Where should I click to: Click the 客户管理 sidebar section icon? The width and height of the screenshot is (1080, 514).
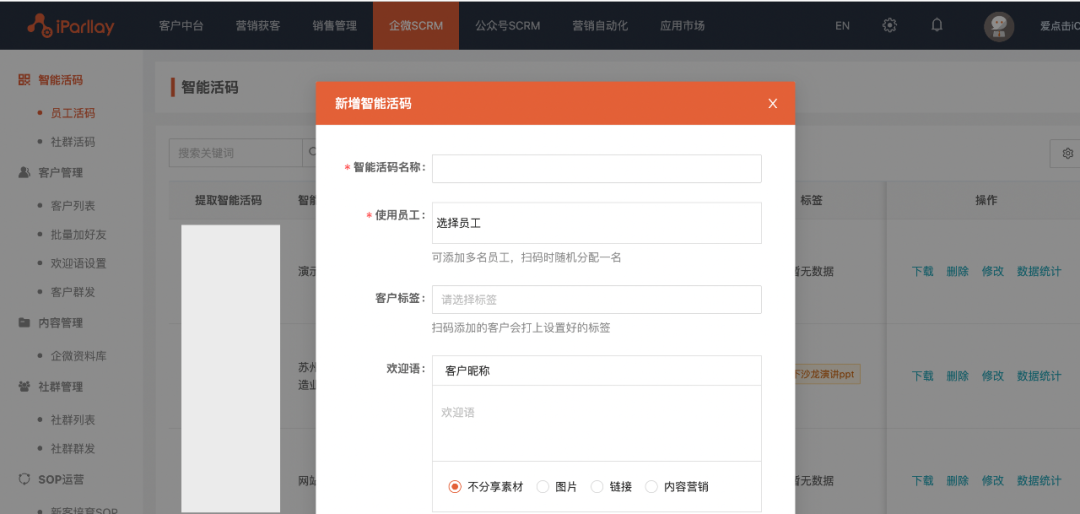(x=24, y=172)
